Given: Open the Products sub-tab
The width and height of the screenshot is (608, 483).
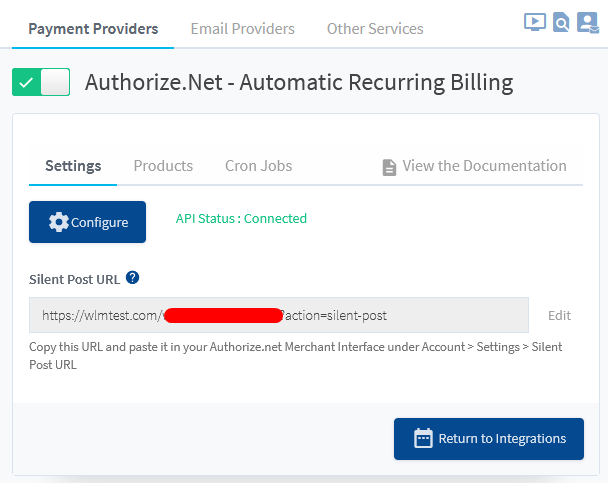Looking at the screenshot, I should (163, 166).
